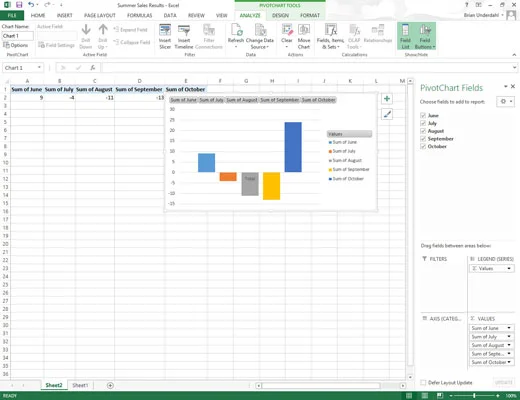Switch to the DESIGN ribbon tab
This screenshot has height=400, width=520.
tap(280, 15)
